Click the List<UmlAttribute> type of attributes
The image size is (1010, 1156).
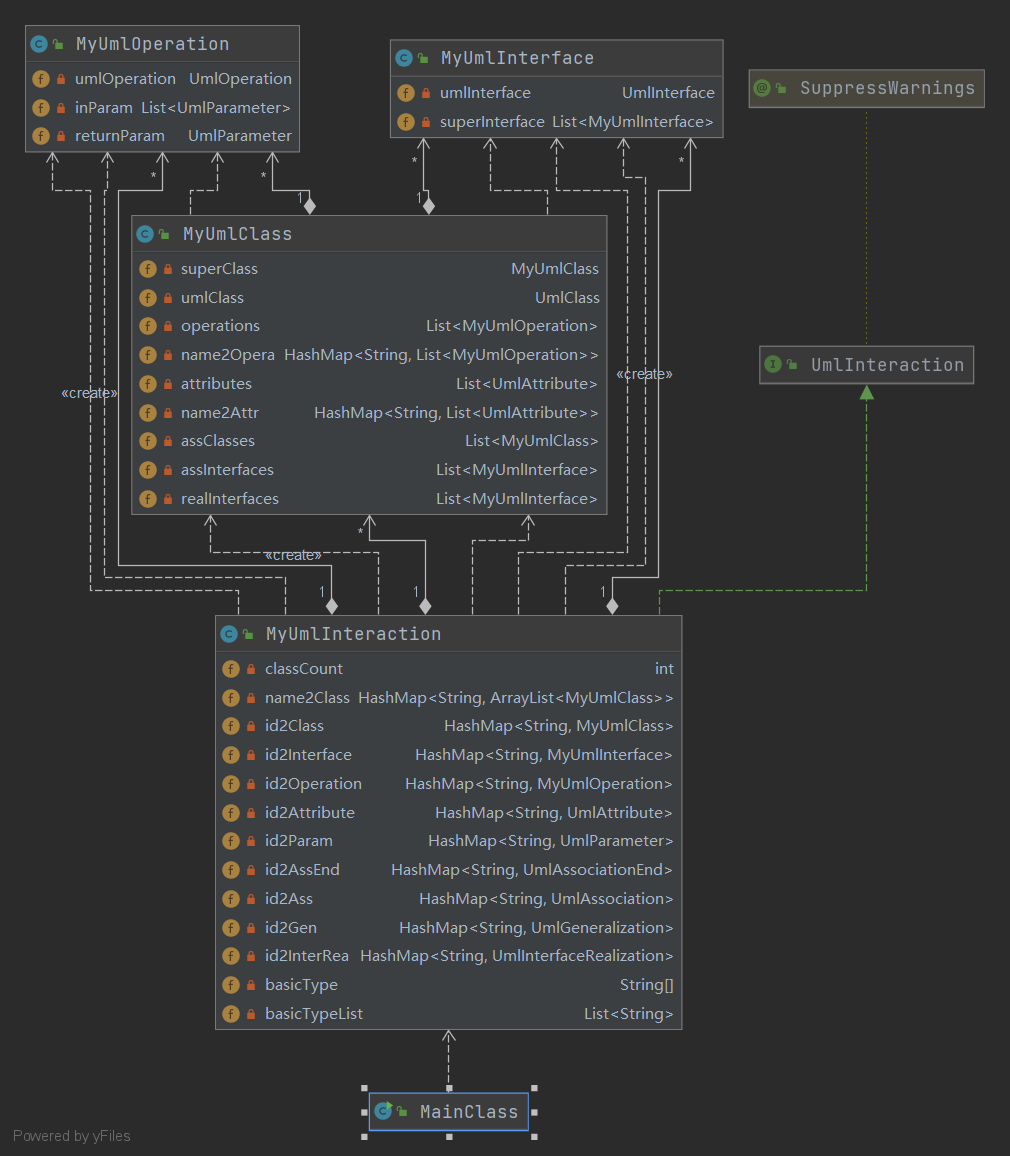526,384
